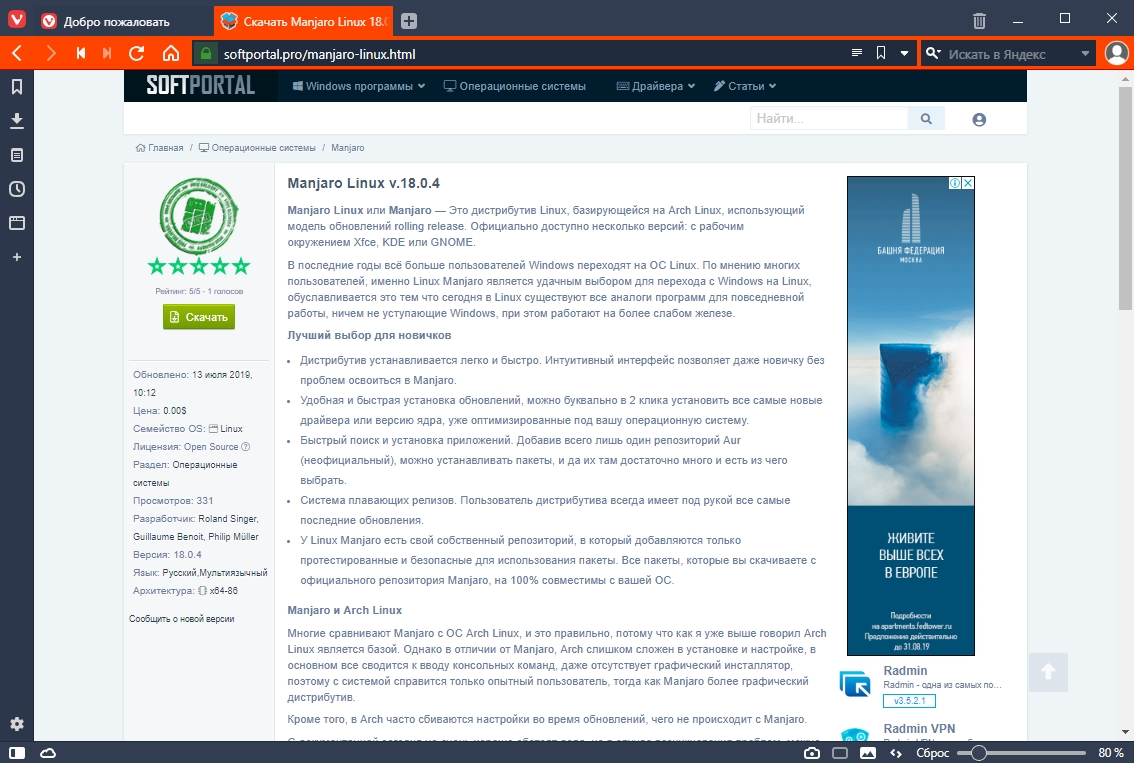
Task: Go forward to next page
Action: [51, 54]
